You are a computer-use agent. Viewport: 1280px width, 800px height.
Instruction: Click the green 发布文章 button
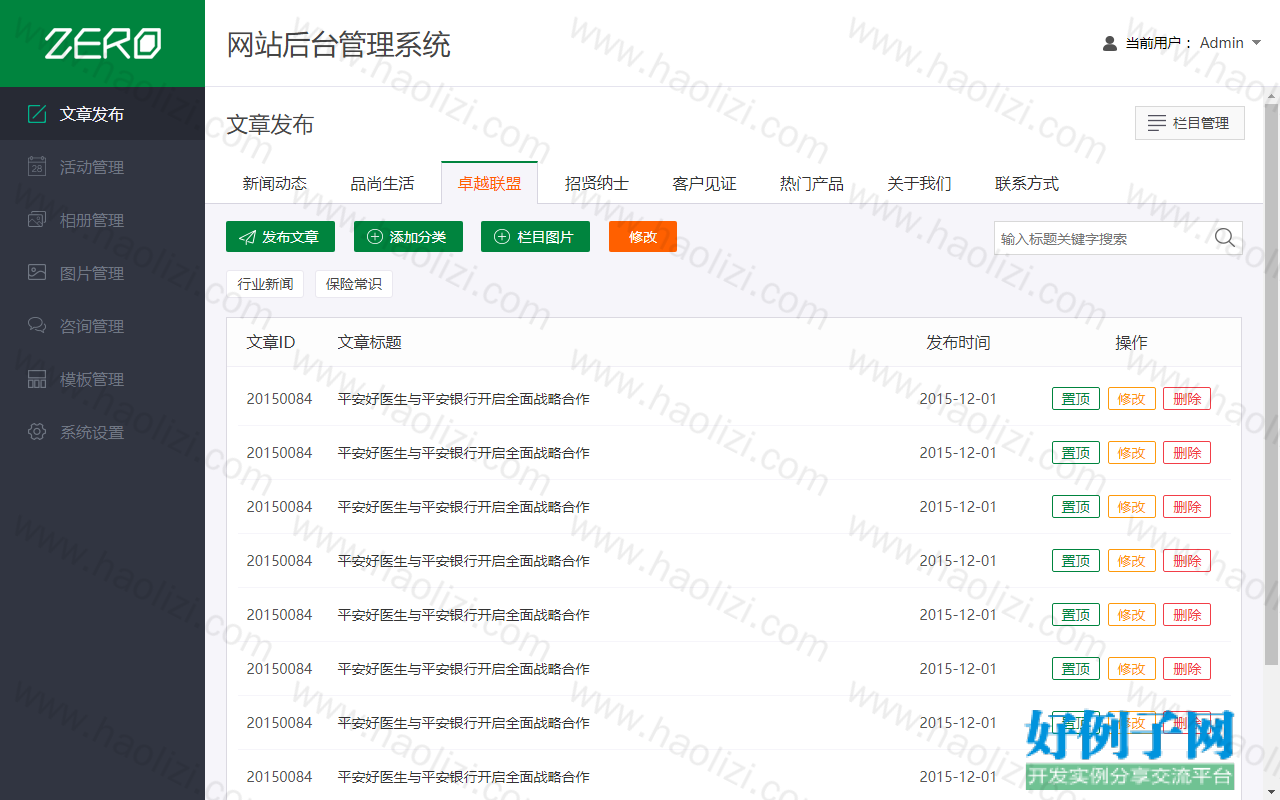click(280, 237)
